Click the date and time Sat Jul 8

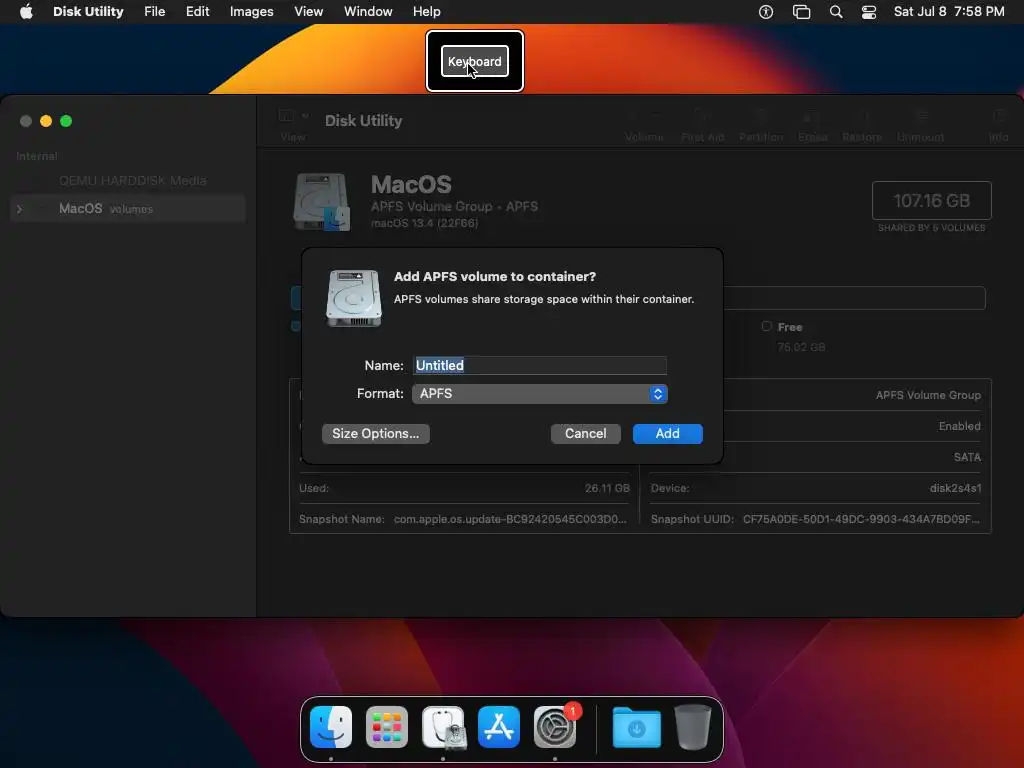click(x=949, y=12)
